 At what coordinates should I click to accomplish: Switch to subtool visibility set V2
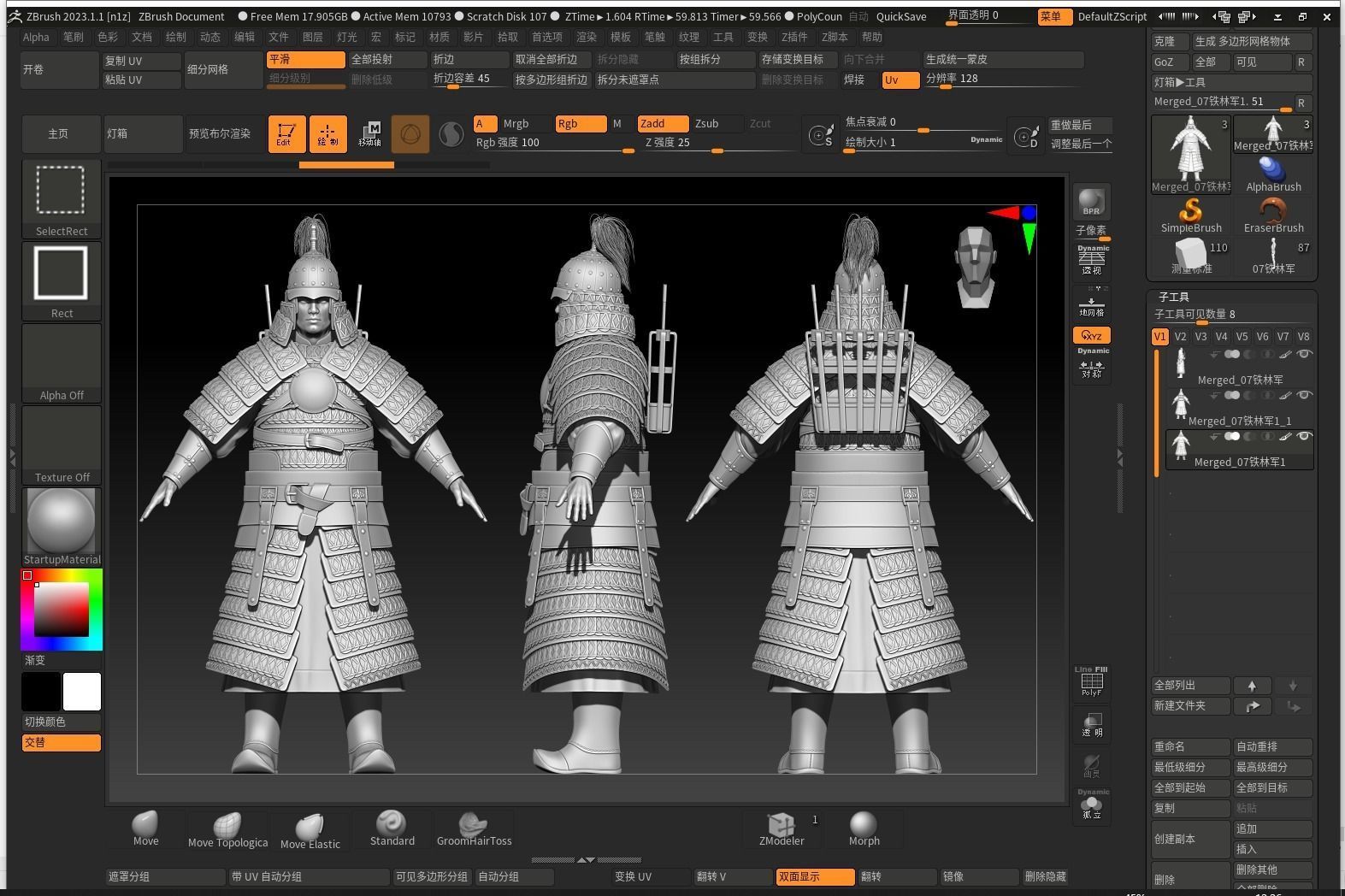click(1180, 337)
